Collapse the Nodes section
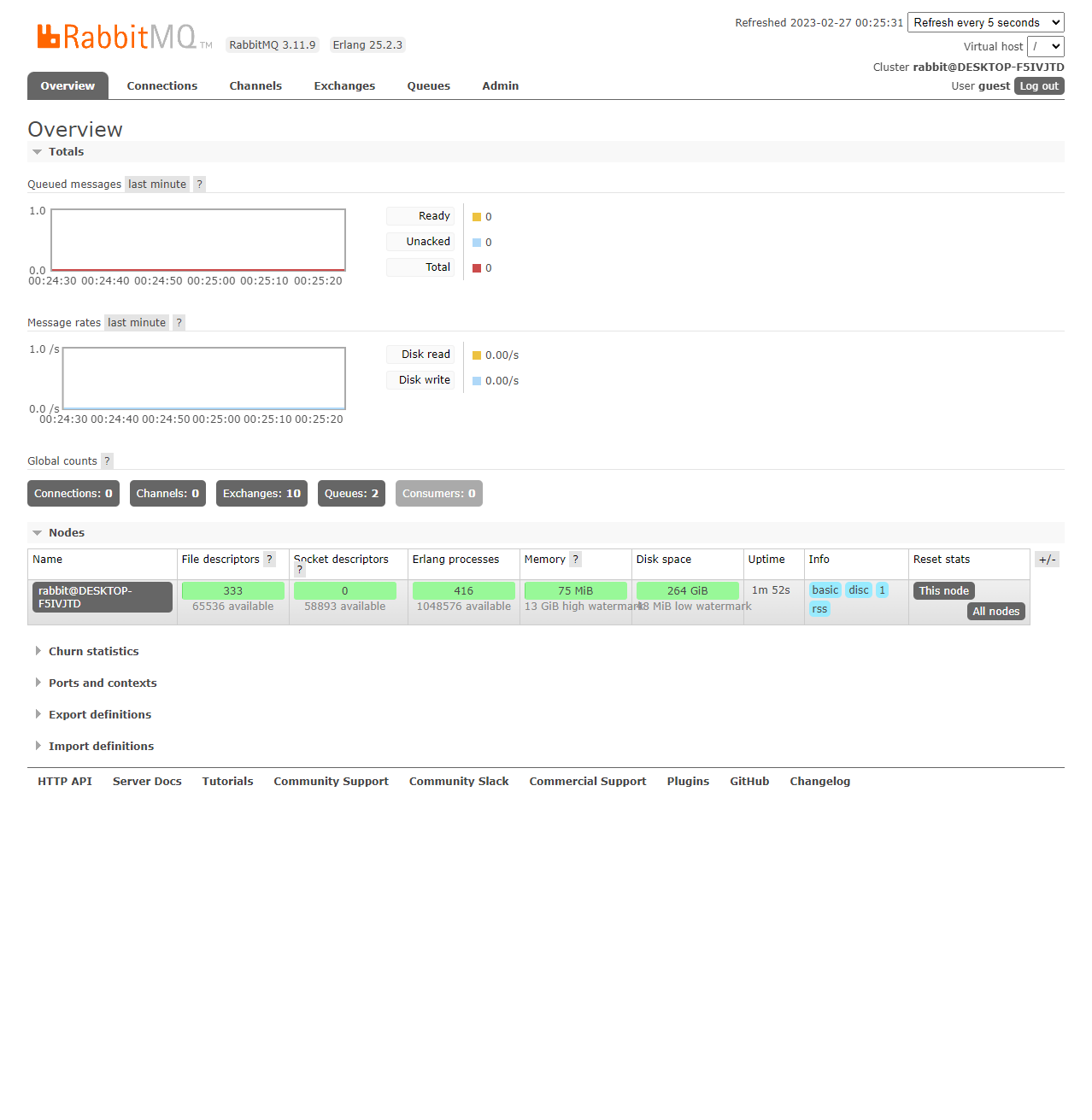Viewport: 1092px width, 1120px height. click(x=66, y=533)
